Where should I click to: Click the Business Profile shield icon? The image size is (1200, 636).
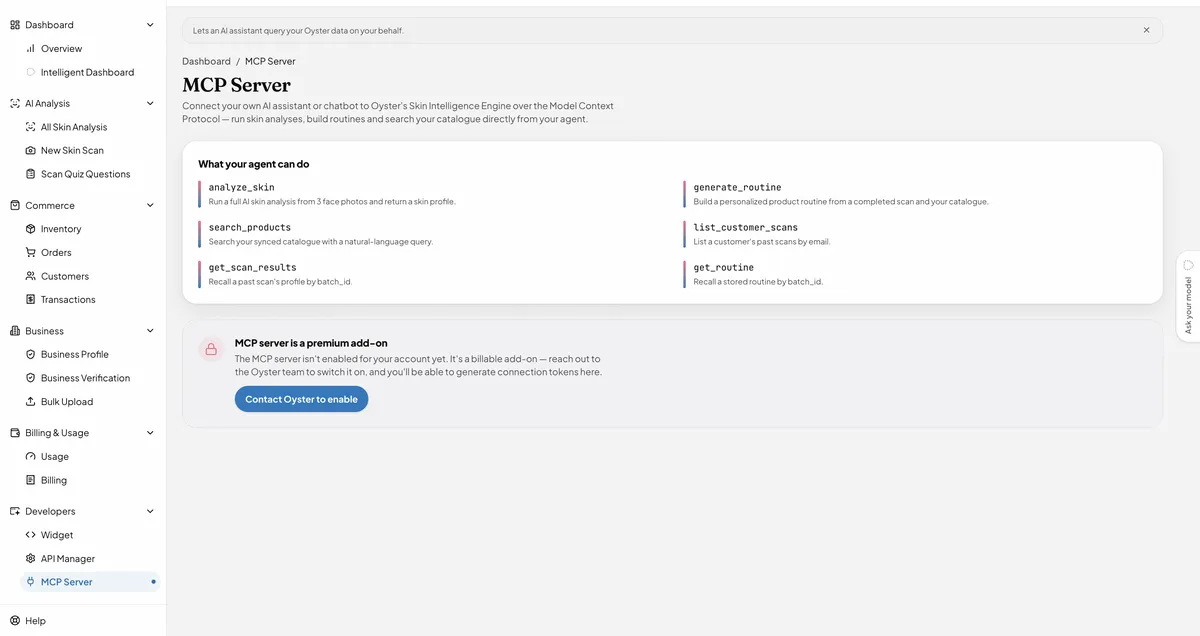pos(30,354)
